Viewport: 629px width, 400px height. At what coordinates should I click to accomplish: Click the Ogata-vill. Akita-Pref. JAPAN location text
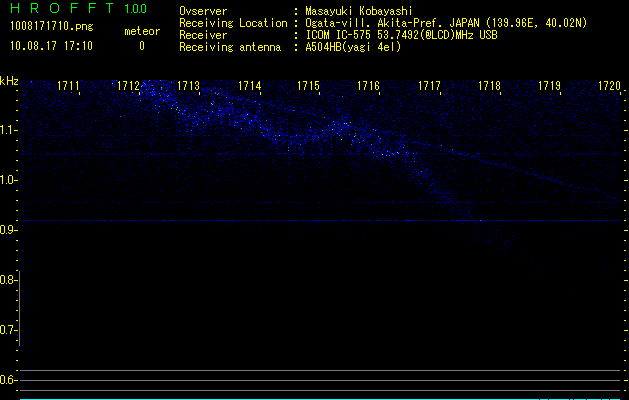(x=446, y=23)
